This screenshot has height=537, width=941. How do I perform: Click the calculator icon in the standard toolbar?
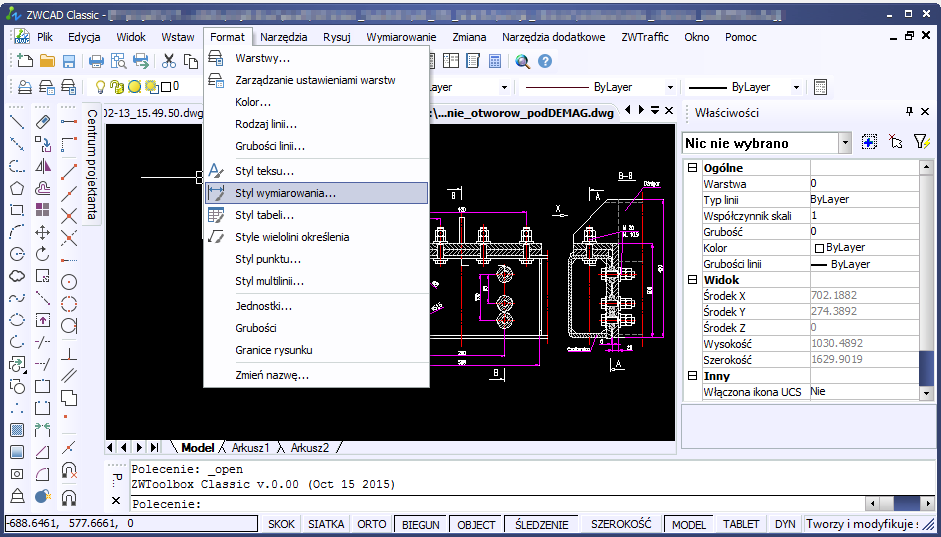[x=495, y=61]
